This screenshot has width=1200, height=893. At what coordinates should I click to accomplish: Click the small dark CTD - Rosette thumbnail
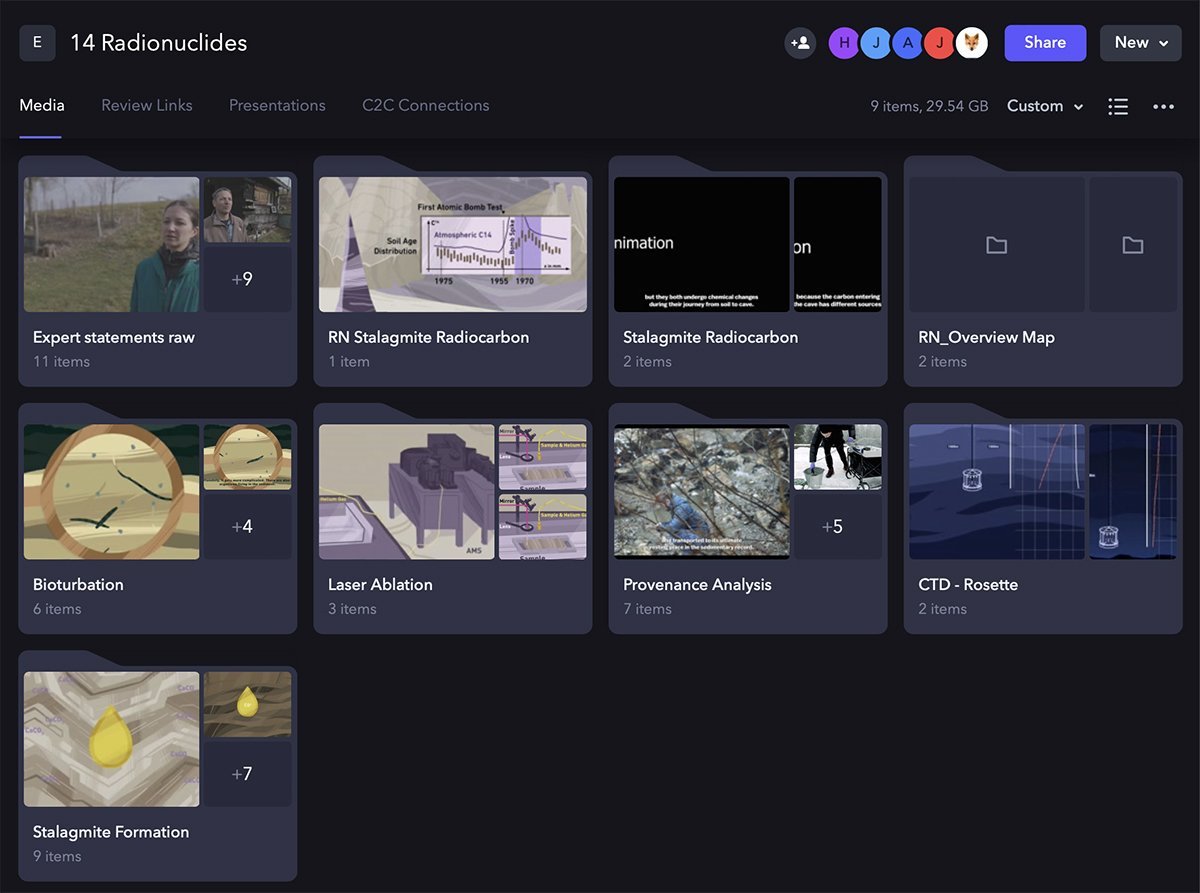(1133, 492)
